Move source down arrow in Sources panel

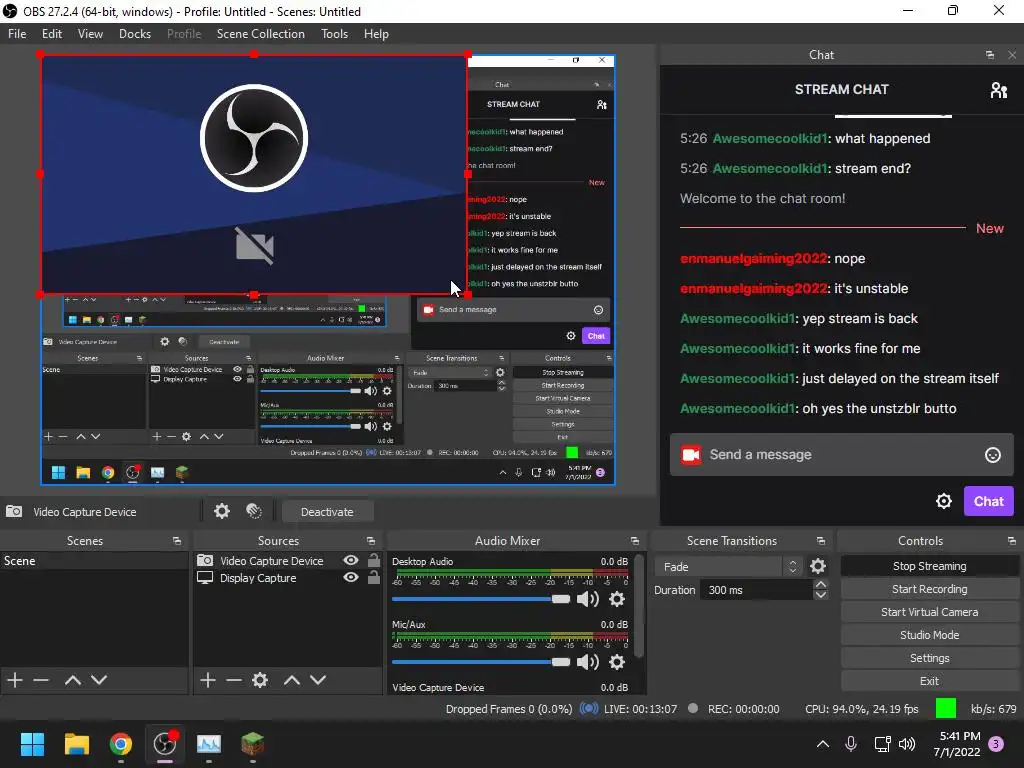tap(318, 680)
